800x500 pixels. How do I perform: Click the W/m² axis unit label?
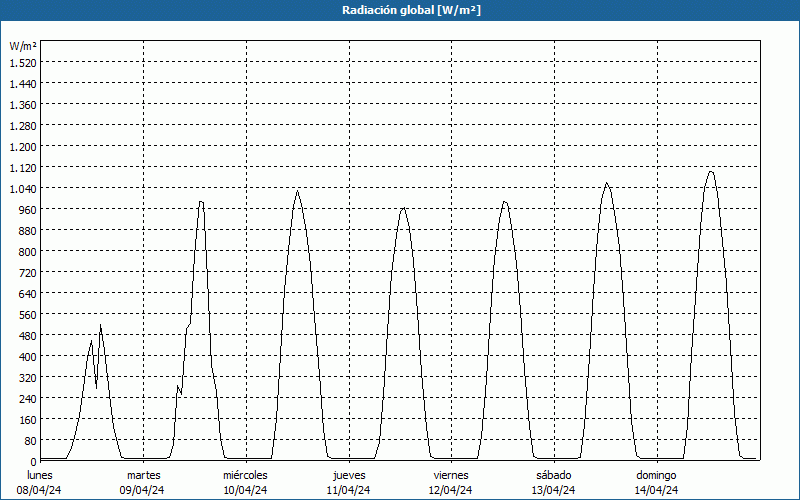tap(23, 46)
